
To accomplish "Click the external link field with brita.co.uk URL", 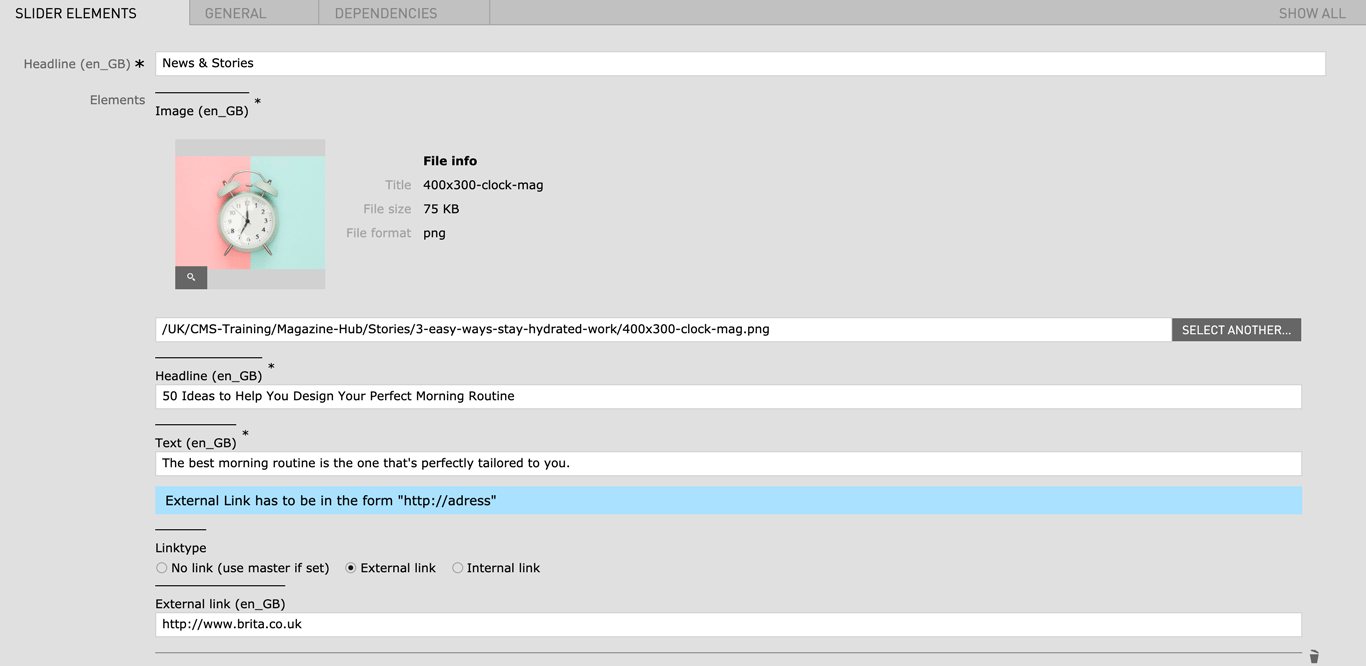I will 728,624.
